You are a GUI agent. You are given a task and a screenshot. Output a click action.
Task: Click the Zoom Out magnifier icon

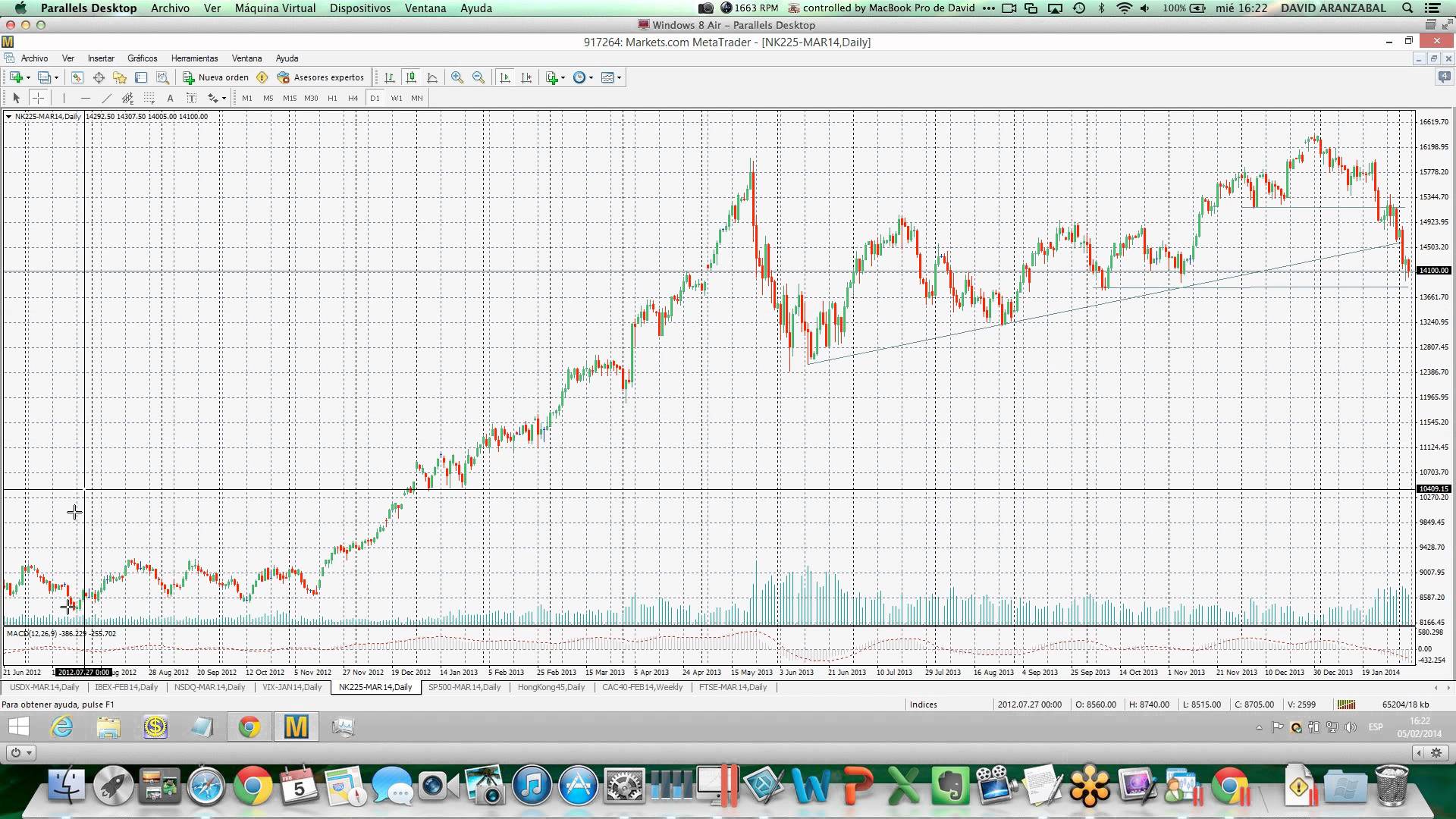pyautogui.click(x=479, y=77)
